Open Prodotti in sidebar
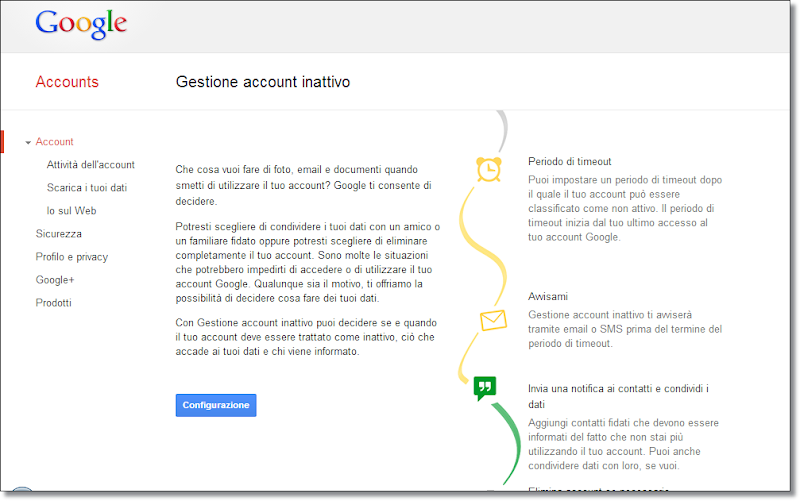 click(54, 303)
